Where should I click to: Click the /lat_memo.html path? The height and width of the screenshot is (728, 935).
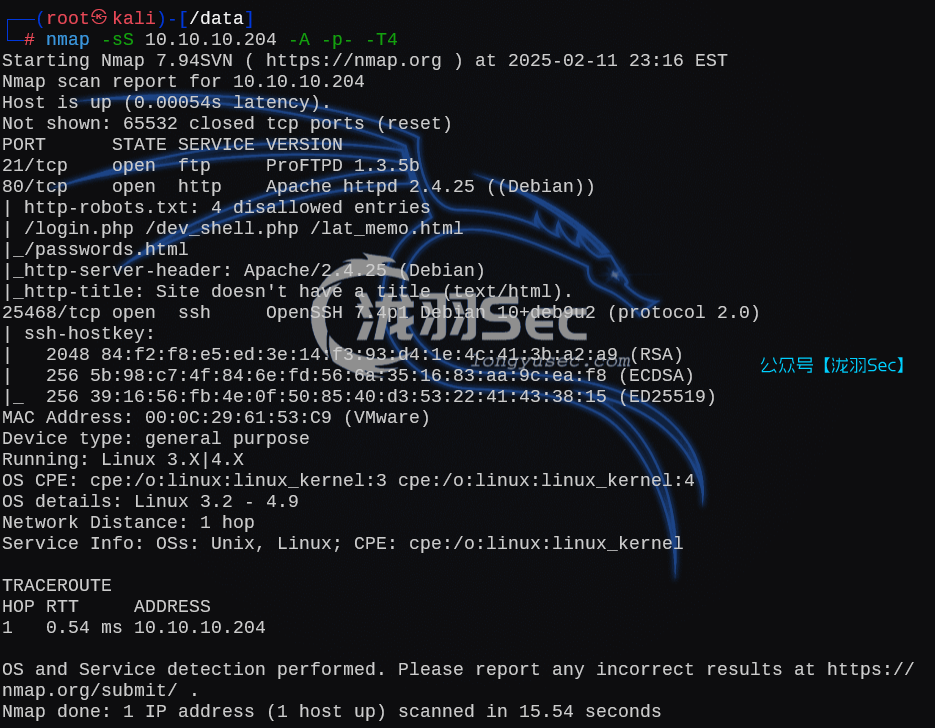coord(386,228)
